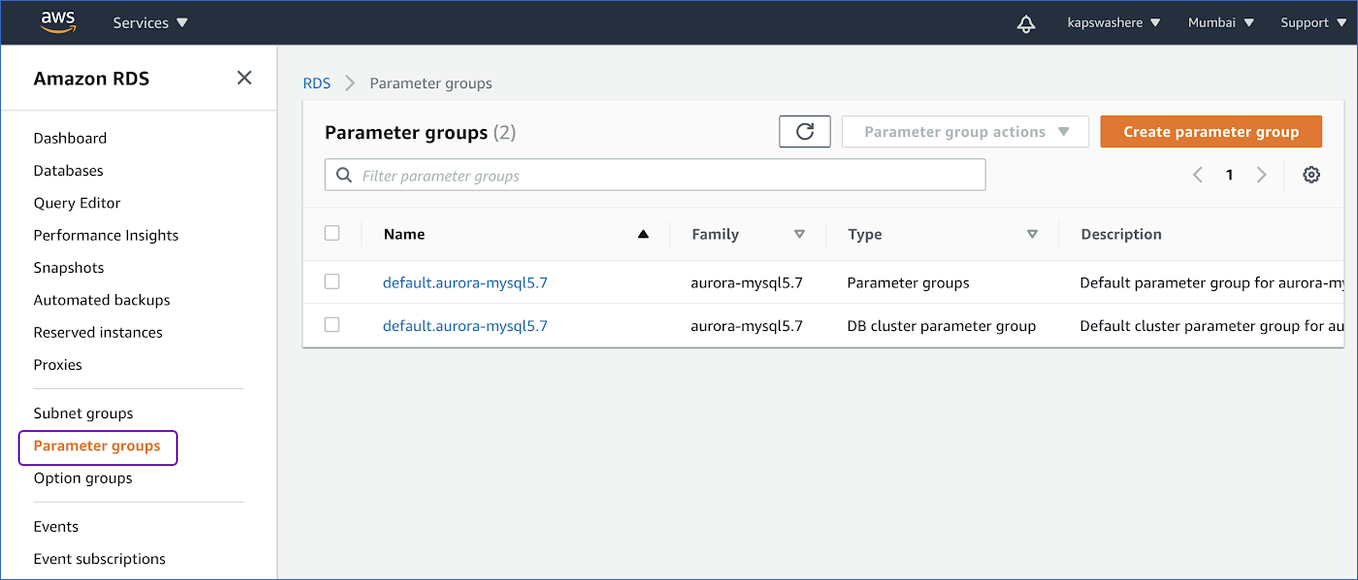Click the Amazon RDS sidebar title
The height and width of the screenshot is (580, 1358).
[91, 78]
